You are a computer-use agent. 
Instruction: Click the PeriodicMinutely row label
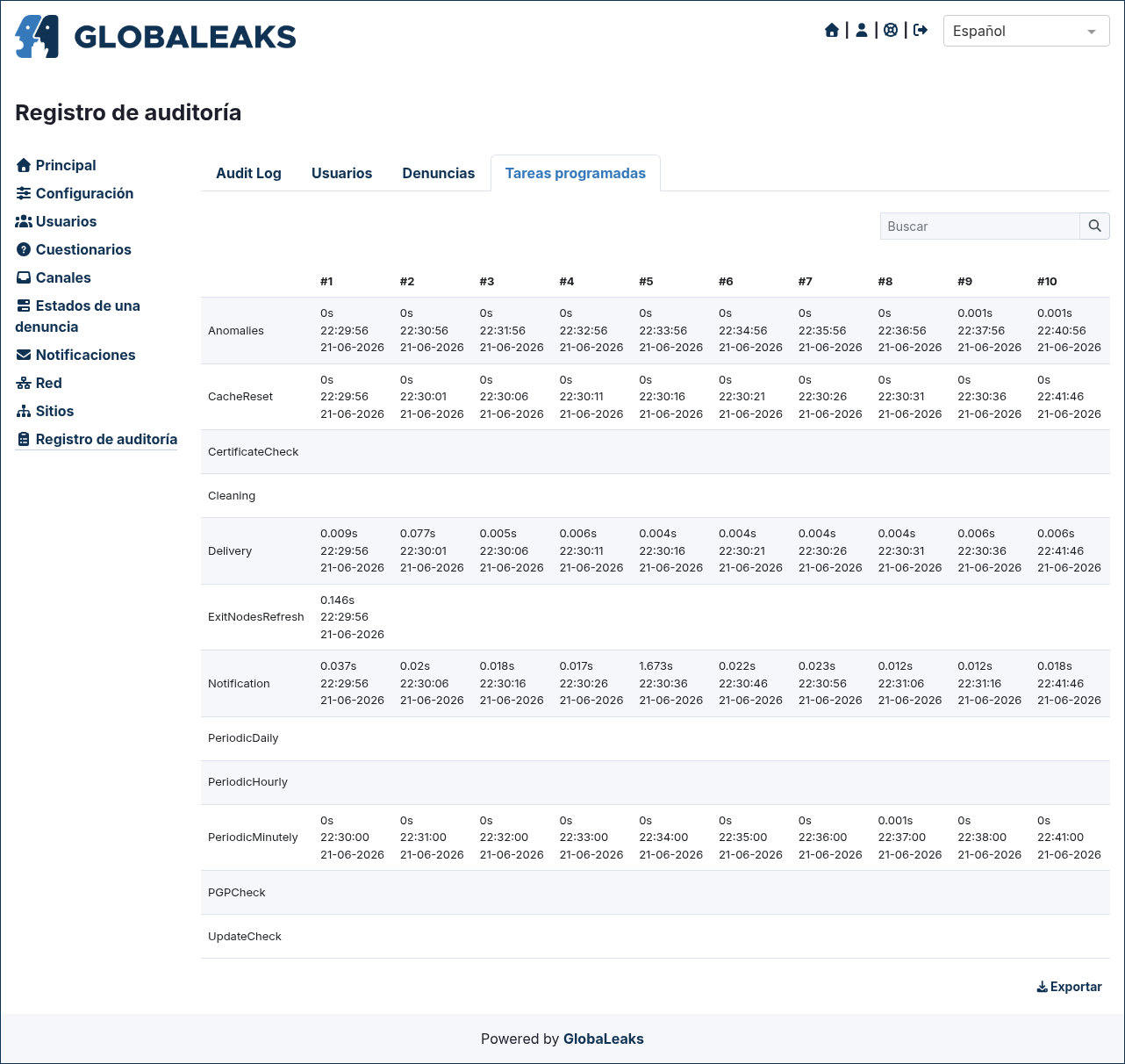pyautogui.click(x=253, y=837)
